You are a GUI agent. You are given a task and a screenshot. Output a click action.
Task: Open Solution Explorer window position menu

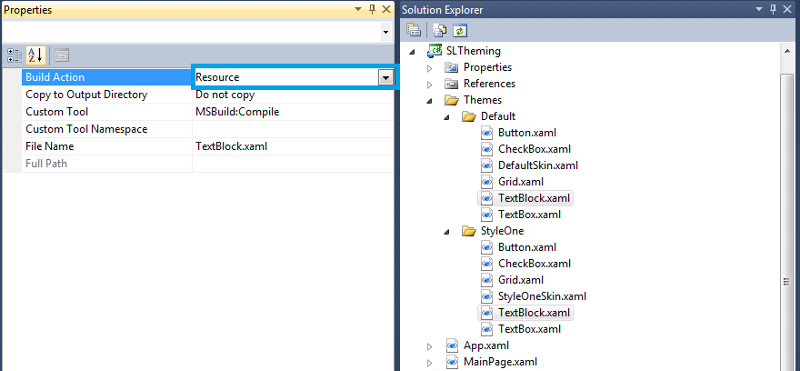759,9
